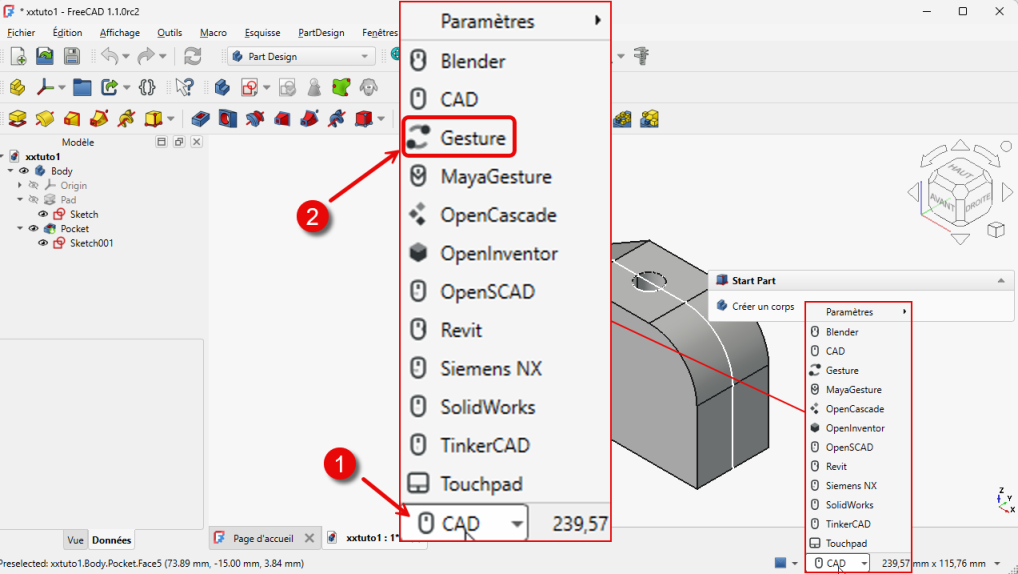This screenshot has width=1018, height=574.
Task: Choose Gesture in small navigation menu
Action: click(841, 370)
